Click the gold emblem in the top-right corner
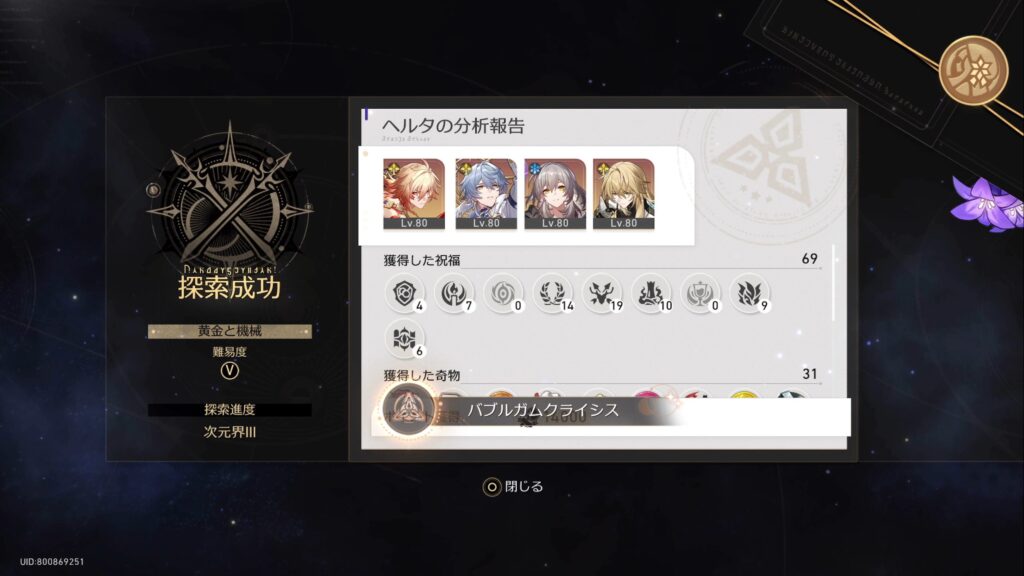Screen dimensions: 1024x576 tap(973, 70)
